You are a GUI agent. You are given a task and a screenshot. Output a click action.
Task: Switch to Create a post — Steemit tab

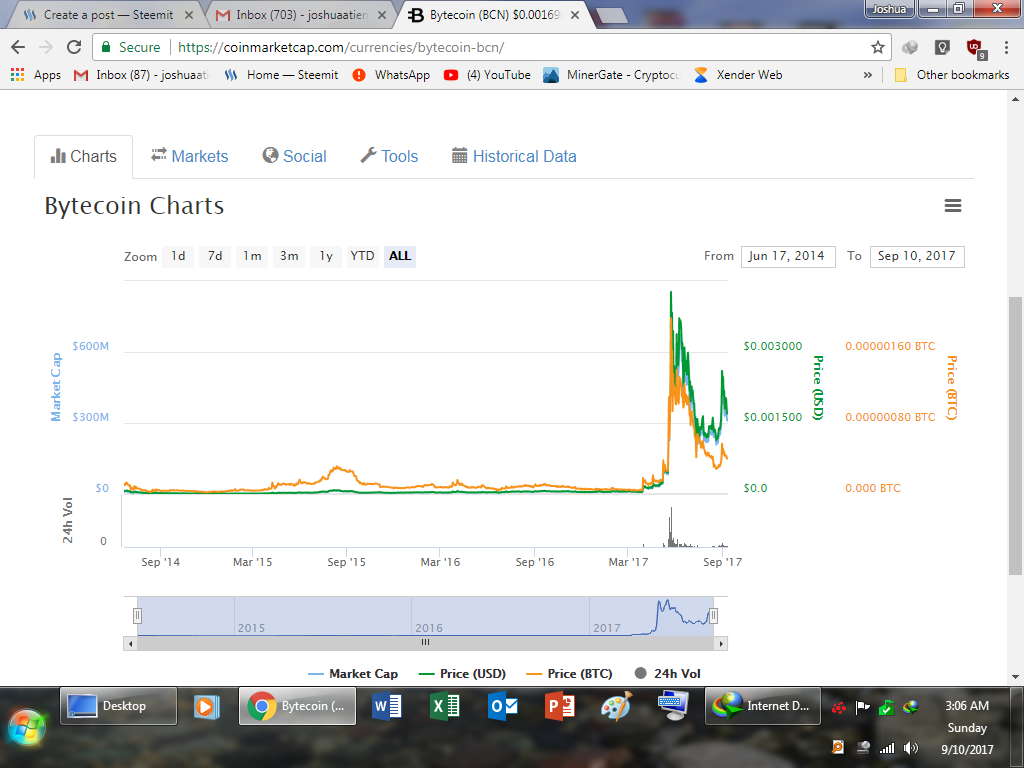[108, 14]
